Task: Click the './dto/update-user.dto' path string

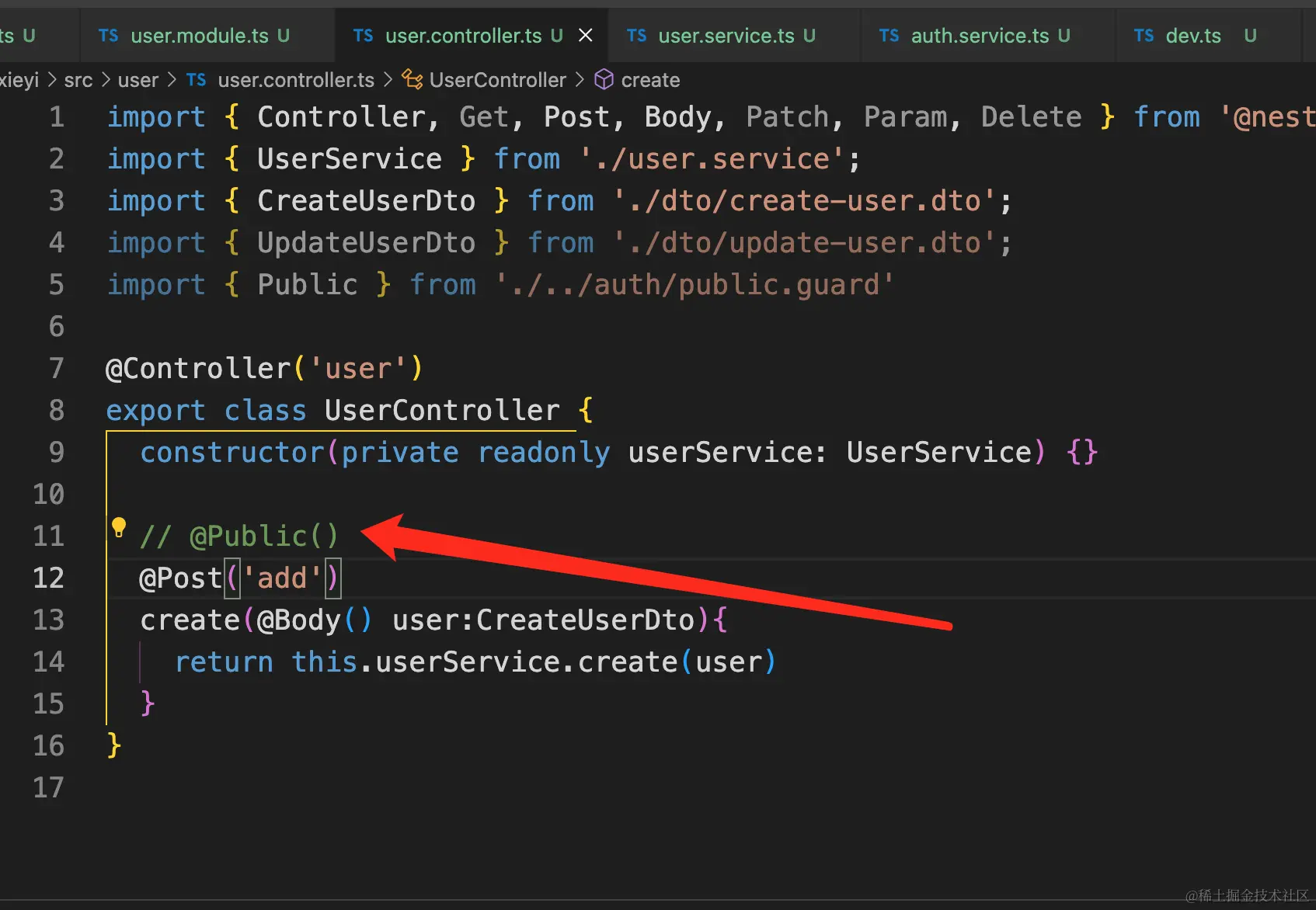Action: pyautogui.click(x=805, y=243)
